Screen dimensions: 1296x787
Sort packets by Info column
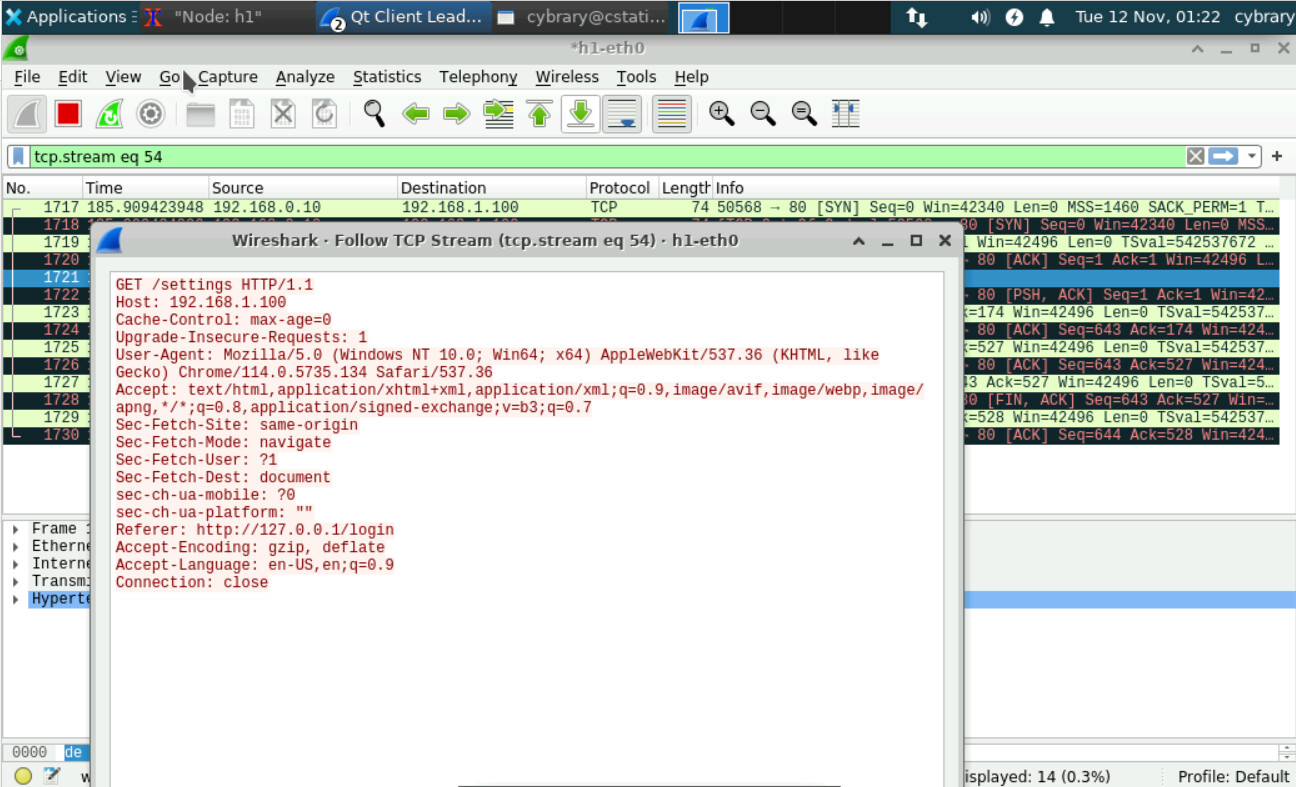(995, 188)
